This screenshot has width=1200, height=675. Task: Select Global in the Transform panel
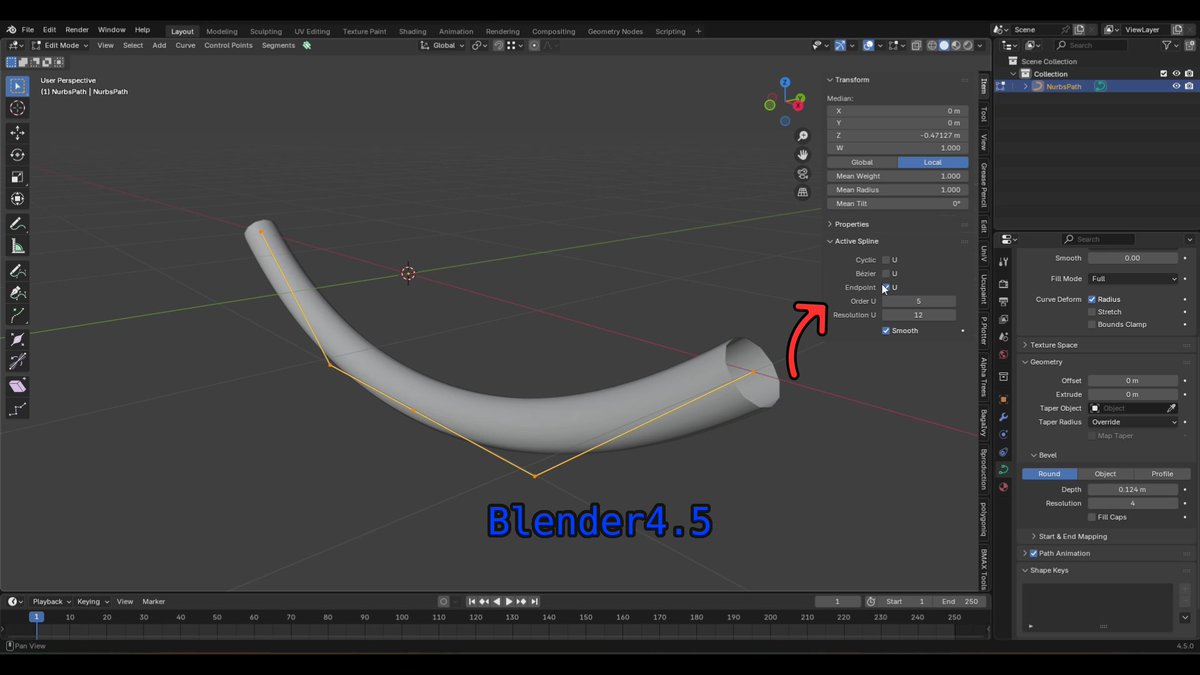pos(862,162)
